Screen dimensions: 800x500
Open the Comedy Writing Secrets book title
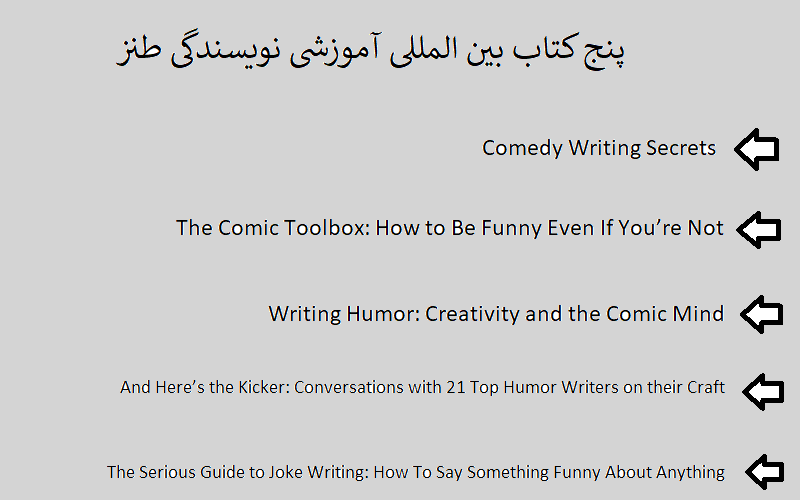599,148
